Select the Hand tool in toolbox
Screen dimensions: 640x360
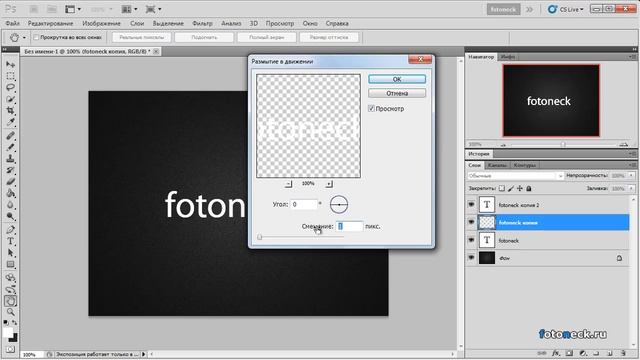10,301
